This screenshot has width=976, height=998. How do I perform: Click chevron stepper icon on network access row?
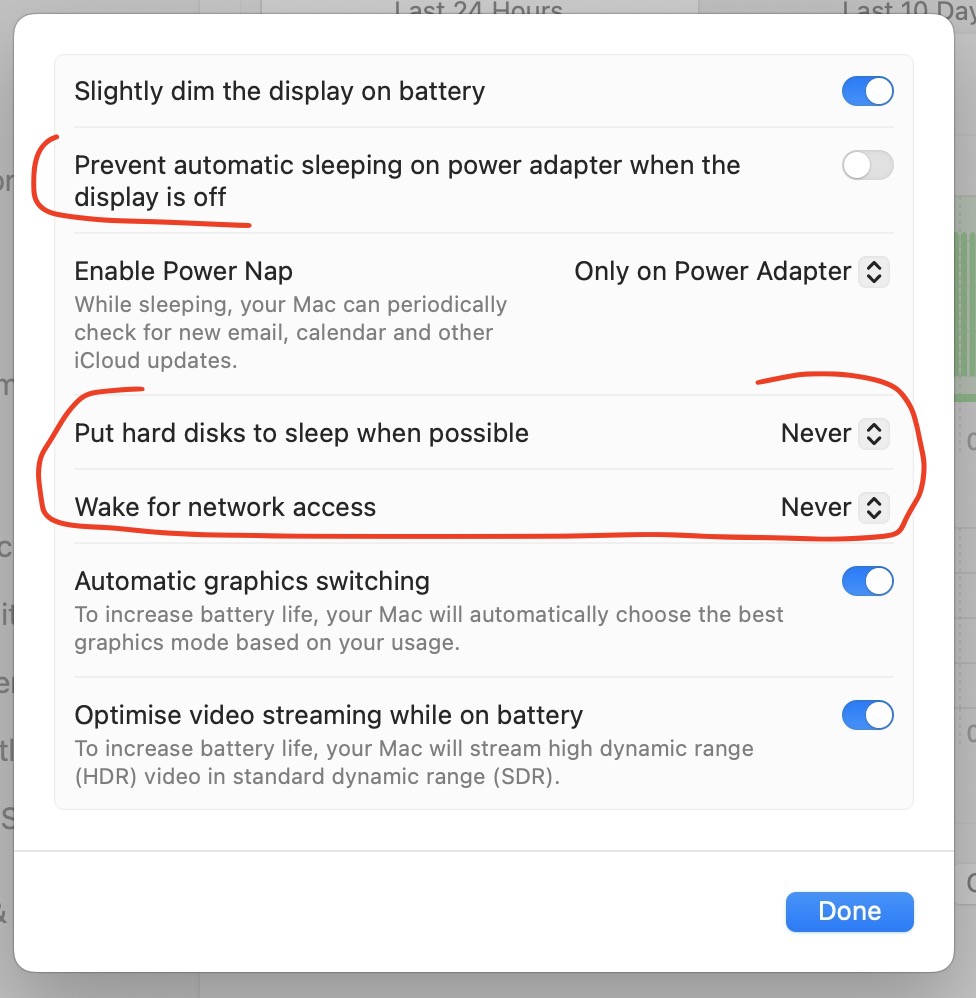[x=874, y=507]
